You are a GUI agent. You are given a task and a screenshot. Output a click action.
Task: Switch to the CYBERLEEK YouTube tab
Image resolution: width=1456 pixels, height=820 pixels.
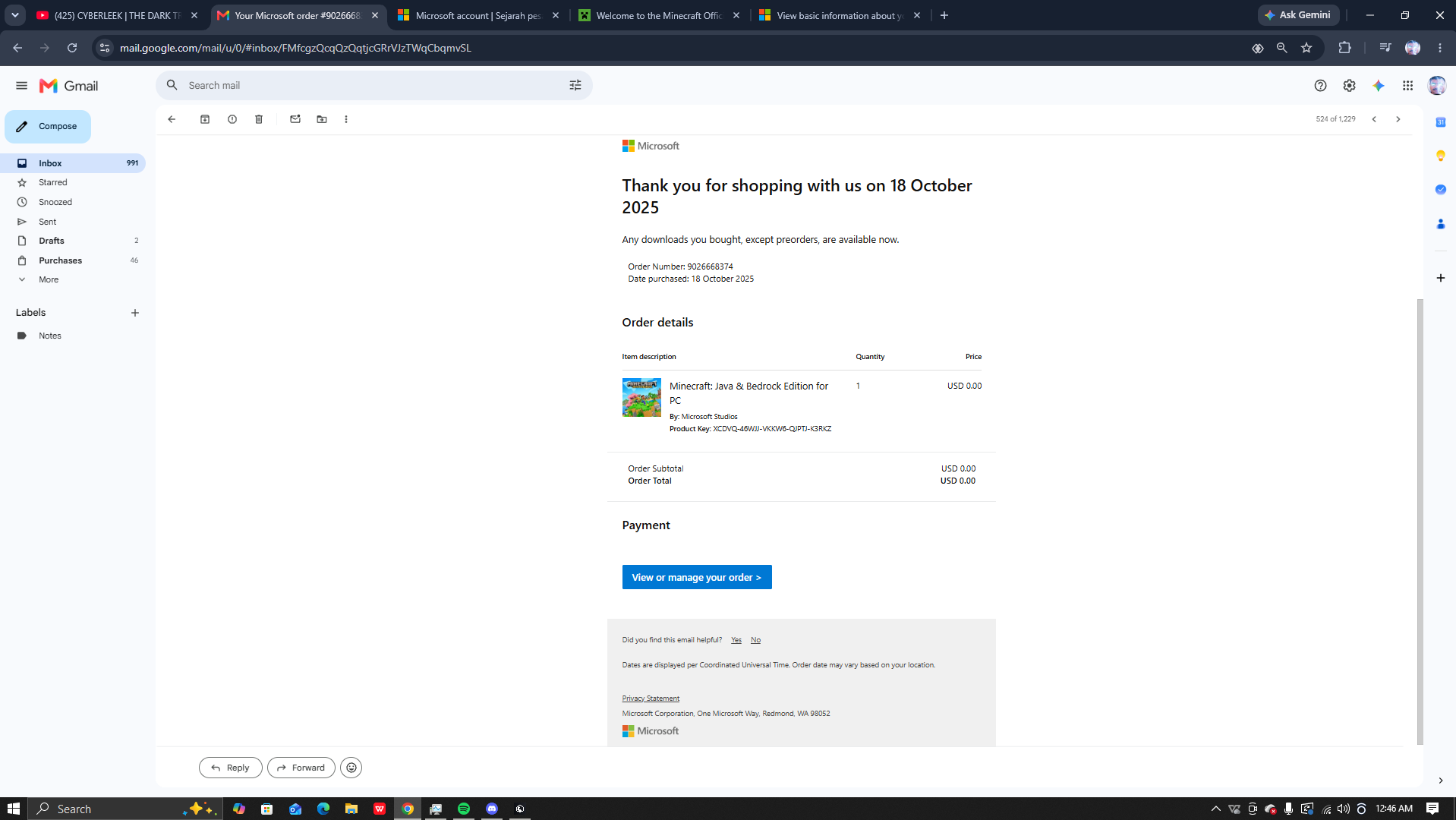coord(118,15)
